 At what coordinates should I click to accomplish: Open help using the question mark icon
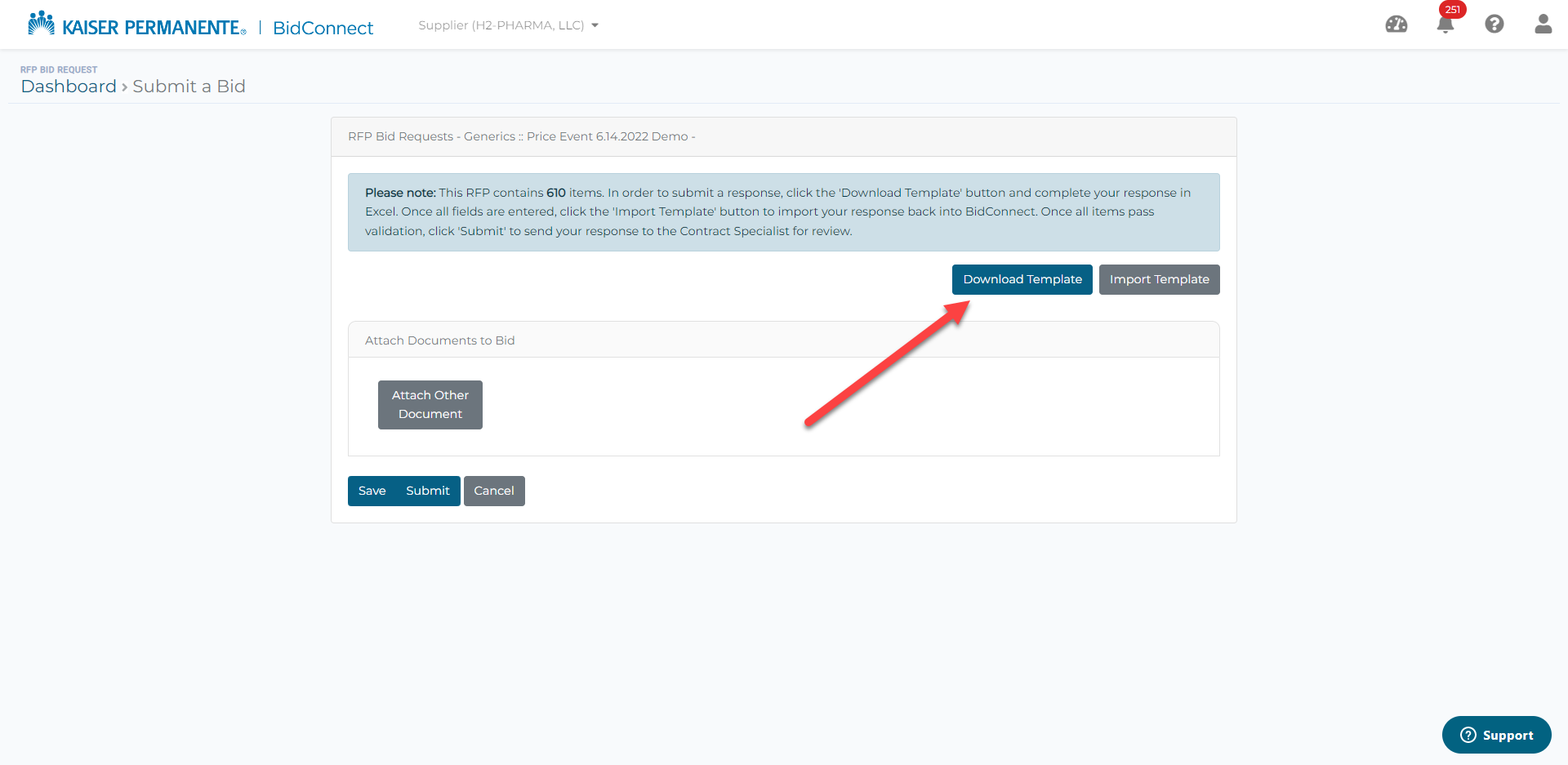click(1494, 24)
